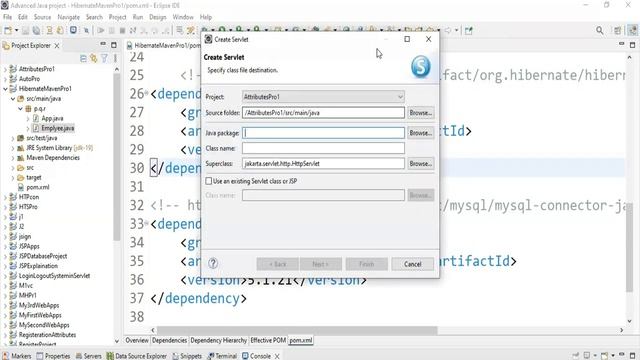Click the Class name input field

(x=323, y=148)
